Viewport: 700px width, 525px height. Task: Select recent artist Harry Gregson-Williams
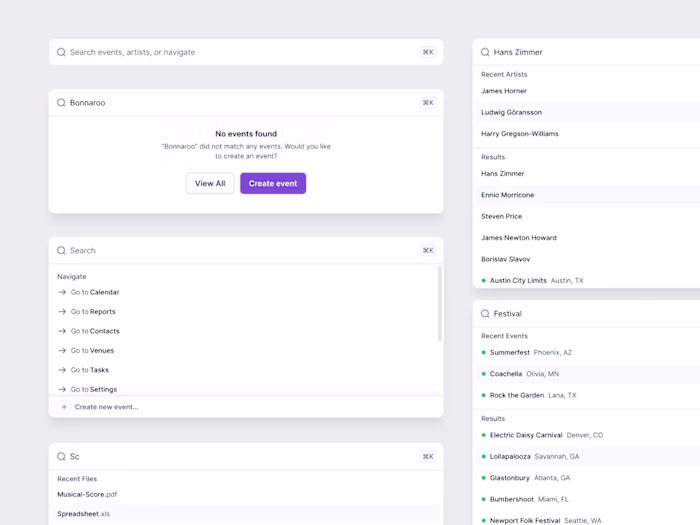click(x=588, y=133)
